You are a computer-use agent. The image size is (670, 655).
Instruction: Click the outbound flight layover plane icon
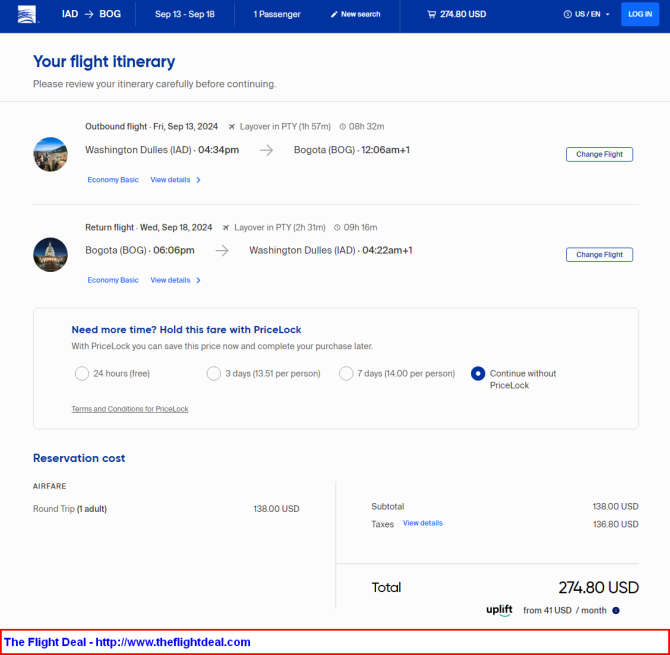pos(232,126)
